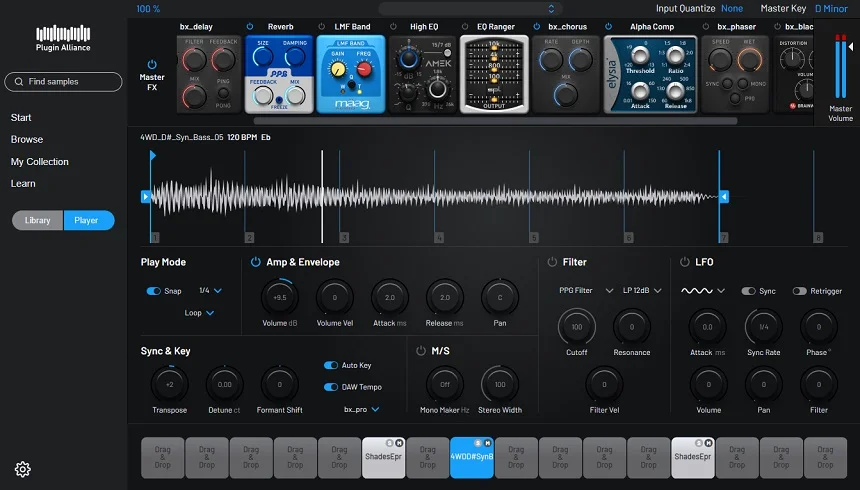Switch to the Library tab
The image size is (860, 490).
[x=37, y=221]
